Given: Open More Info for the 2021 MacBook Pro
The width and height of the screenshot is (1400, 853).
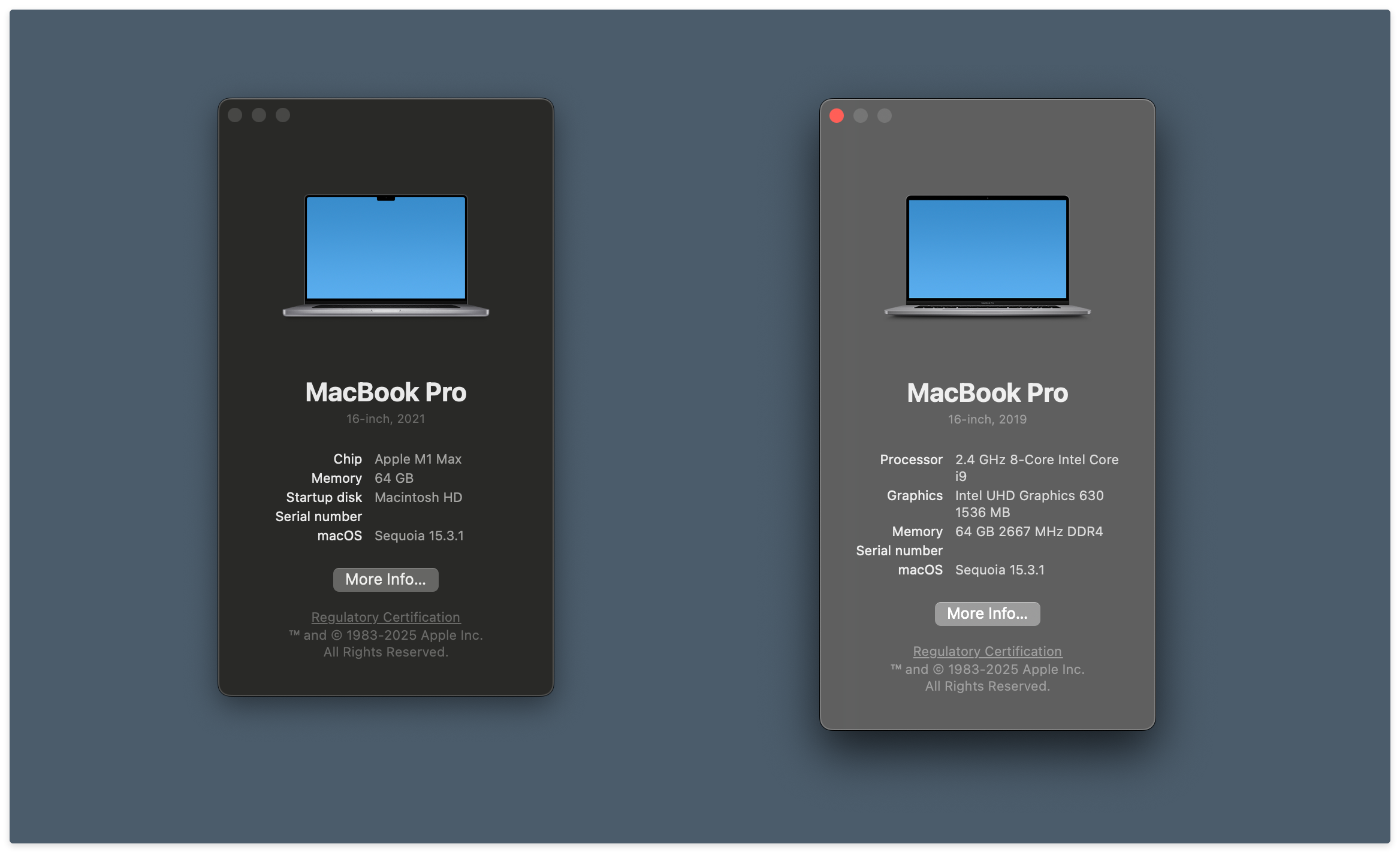Looking at the screenshot, I should [385, 579].
